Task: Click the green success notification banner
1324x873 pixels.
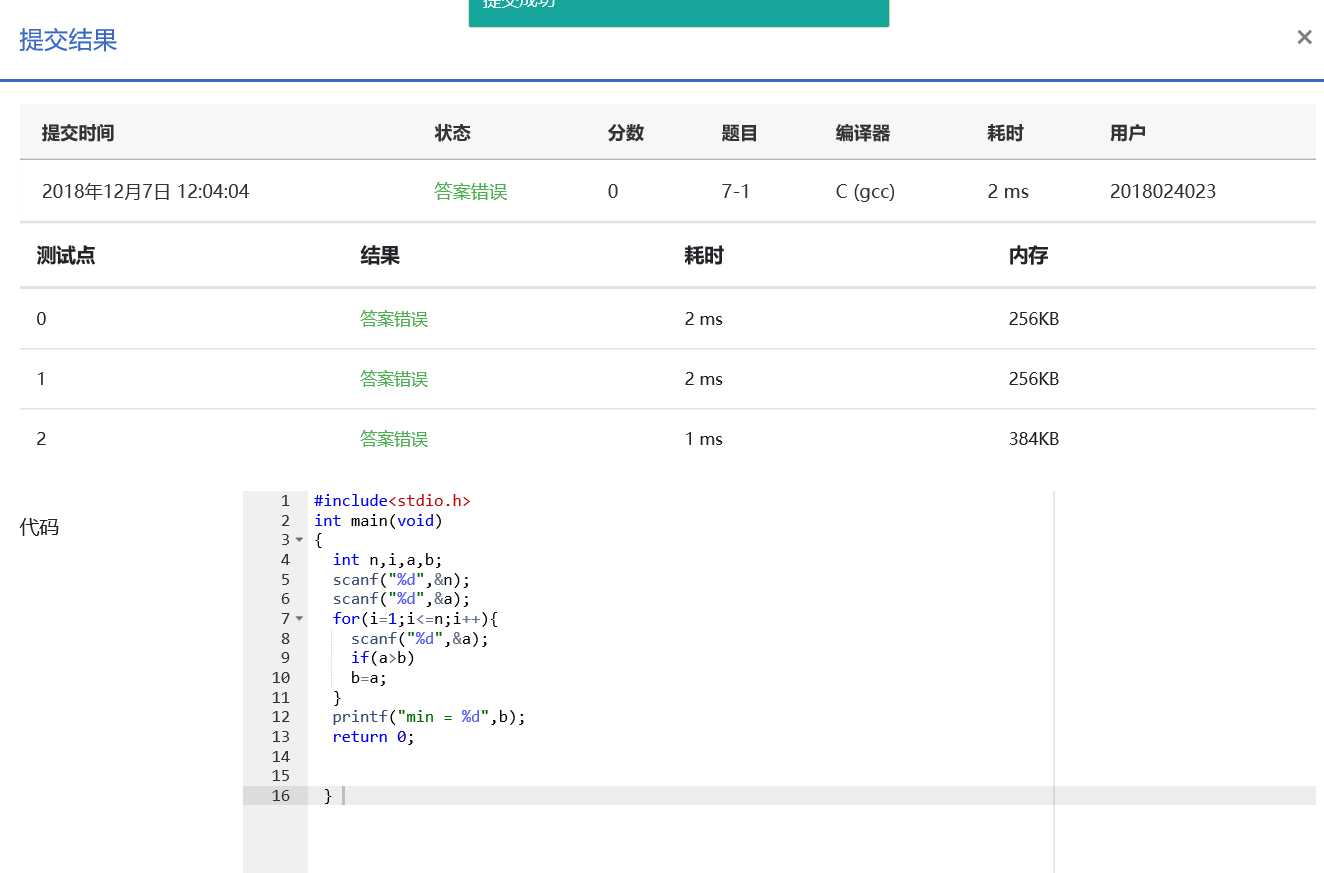Action: click(x=678, y=13)
